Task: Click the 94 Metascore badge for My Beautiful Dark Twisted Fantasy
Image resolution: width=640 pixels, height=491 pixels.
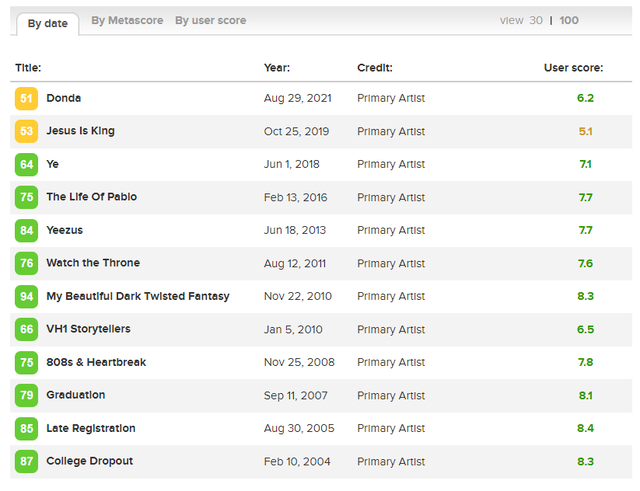Action: click(26, 297)
